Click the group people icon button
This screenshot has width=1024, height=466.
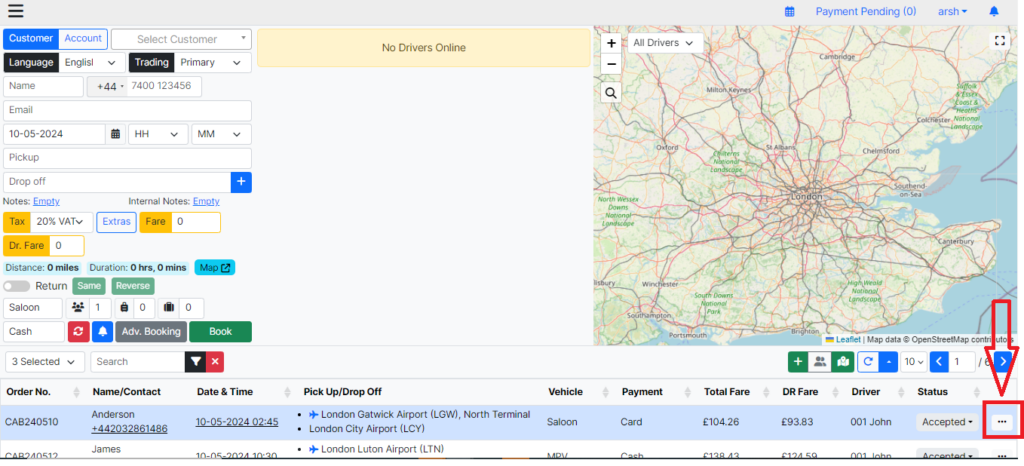(x=820, y=362)
